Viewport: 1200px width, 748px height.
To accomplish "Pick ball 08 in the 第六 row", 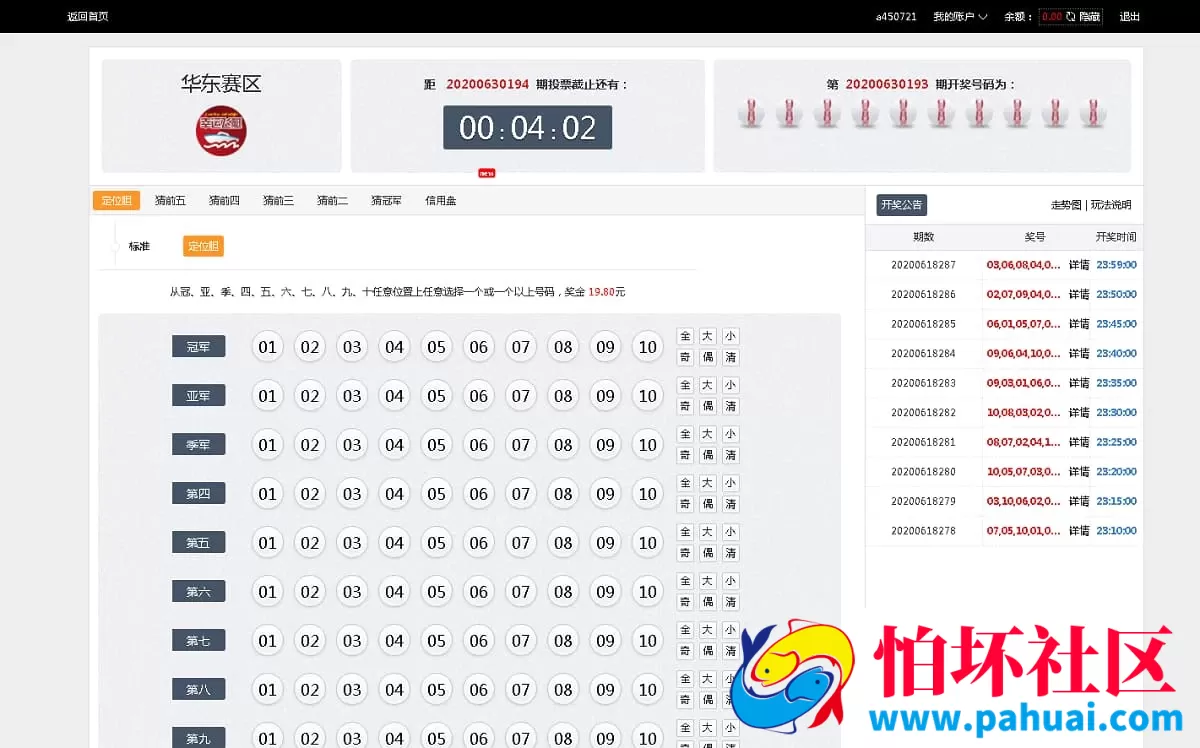I will coord(563,592).
